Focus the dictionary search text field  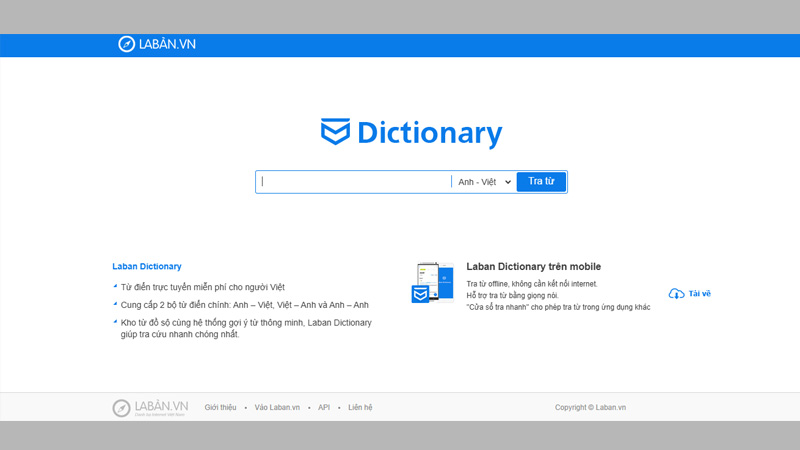[355, 182]
